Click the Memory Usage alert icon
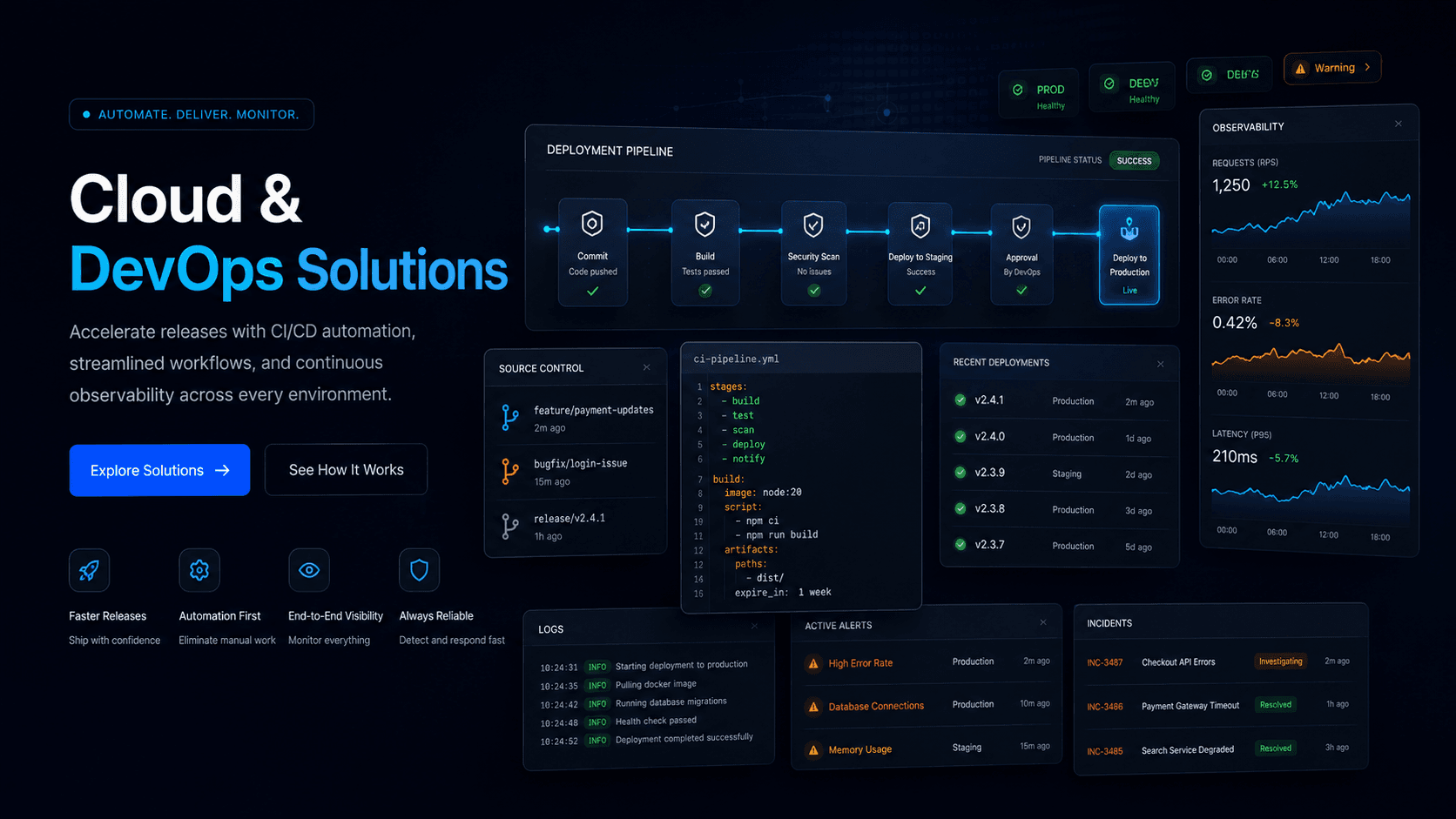Image resolution: width=1456 pixels, height=819 pixels. (x=813, y=750)
